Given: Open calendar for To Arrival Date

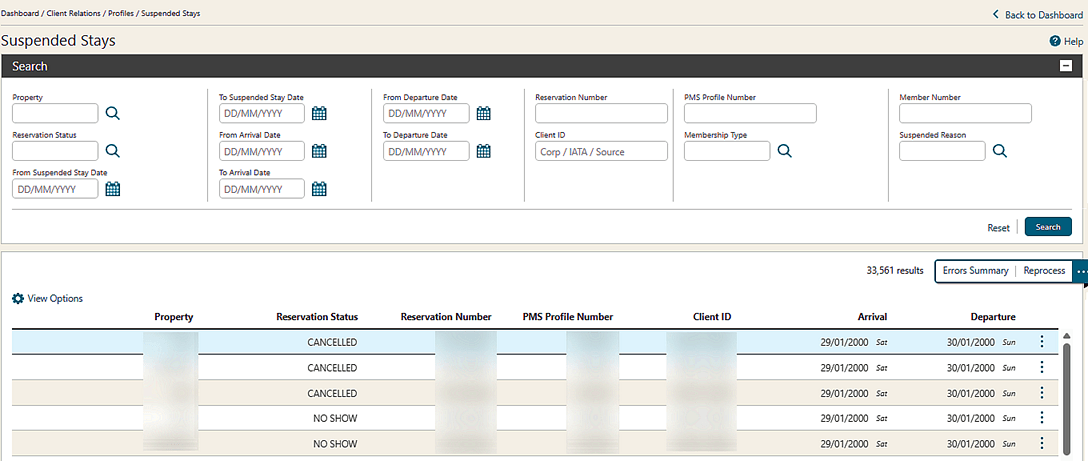Looking at the screenshot, I should [319, 188].
